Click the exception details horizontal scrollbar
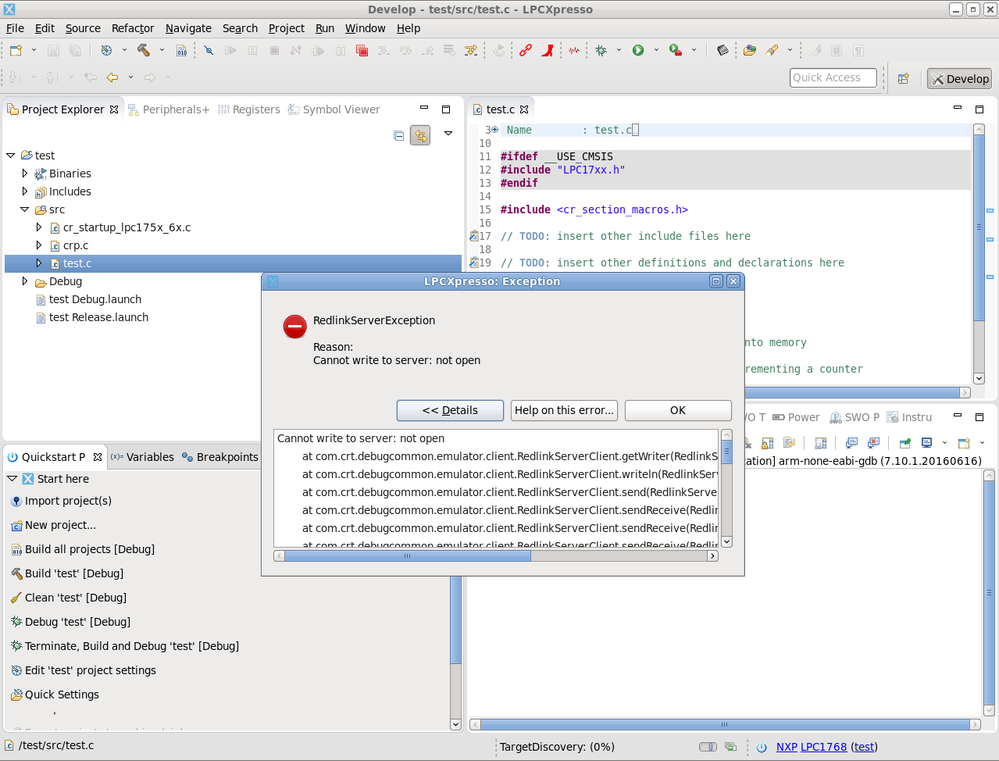Screen dimensions: 999x761 click(496, 556)
